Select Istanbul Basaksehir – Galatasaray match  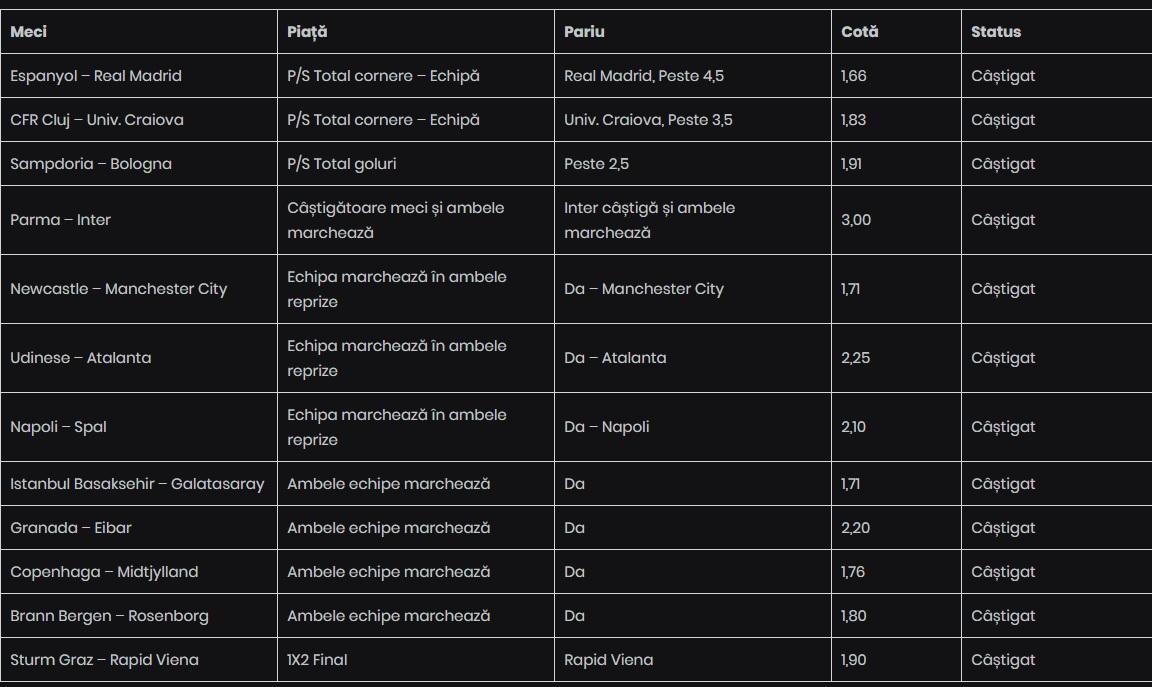[x=137, y=484]
